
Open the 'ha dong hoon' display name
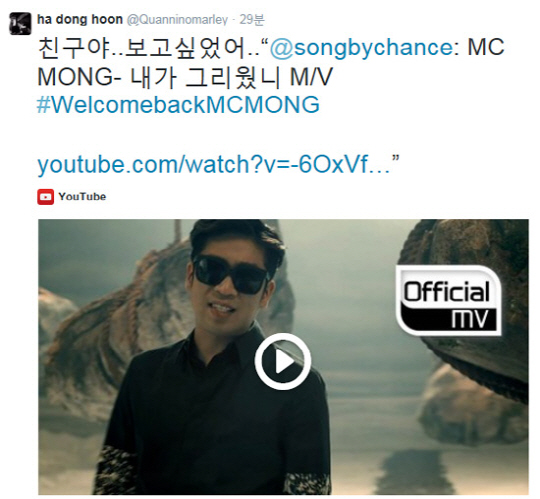(80, 19)
